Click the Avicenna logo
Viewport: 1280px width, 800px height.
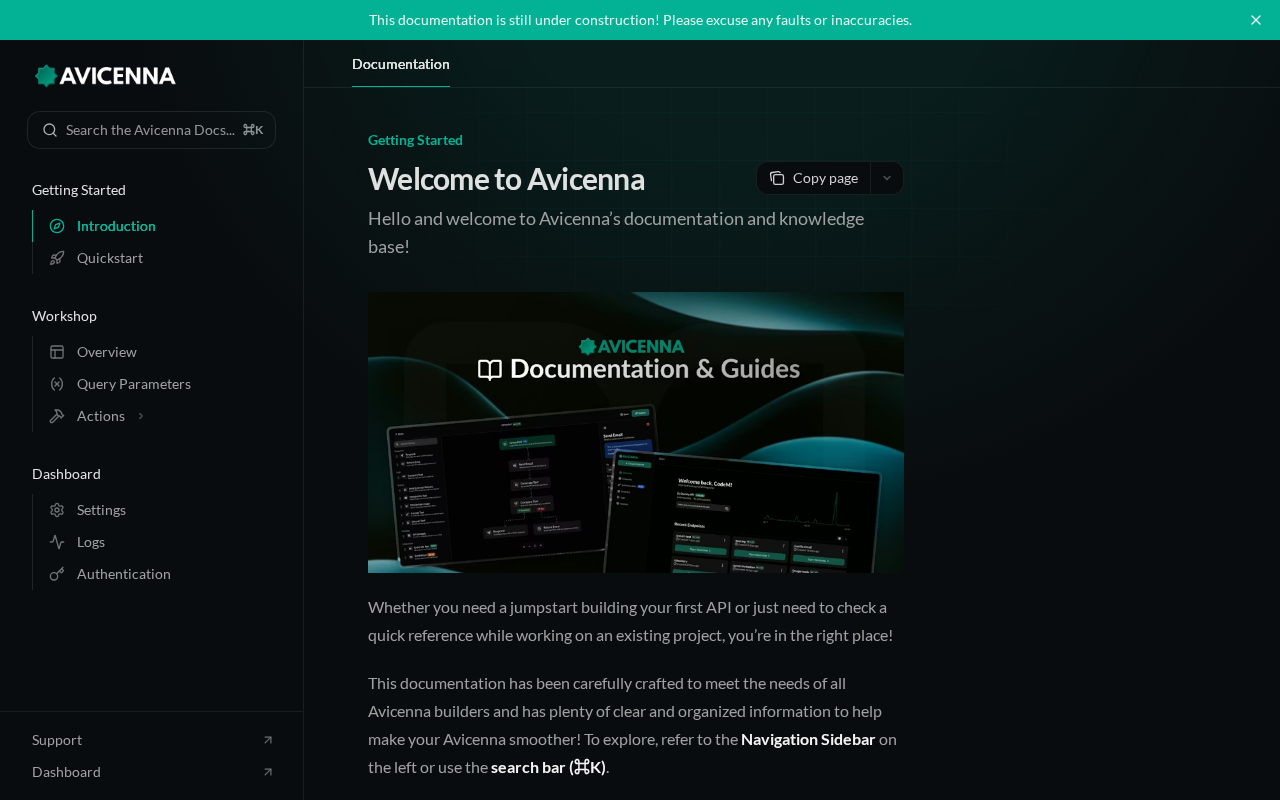click(x=105, y=76)
